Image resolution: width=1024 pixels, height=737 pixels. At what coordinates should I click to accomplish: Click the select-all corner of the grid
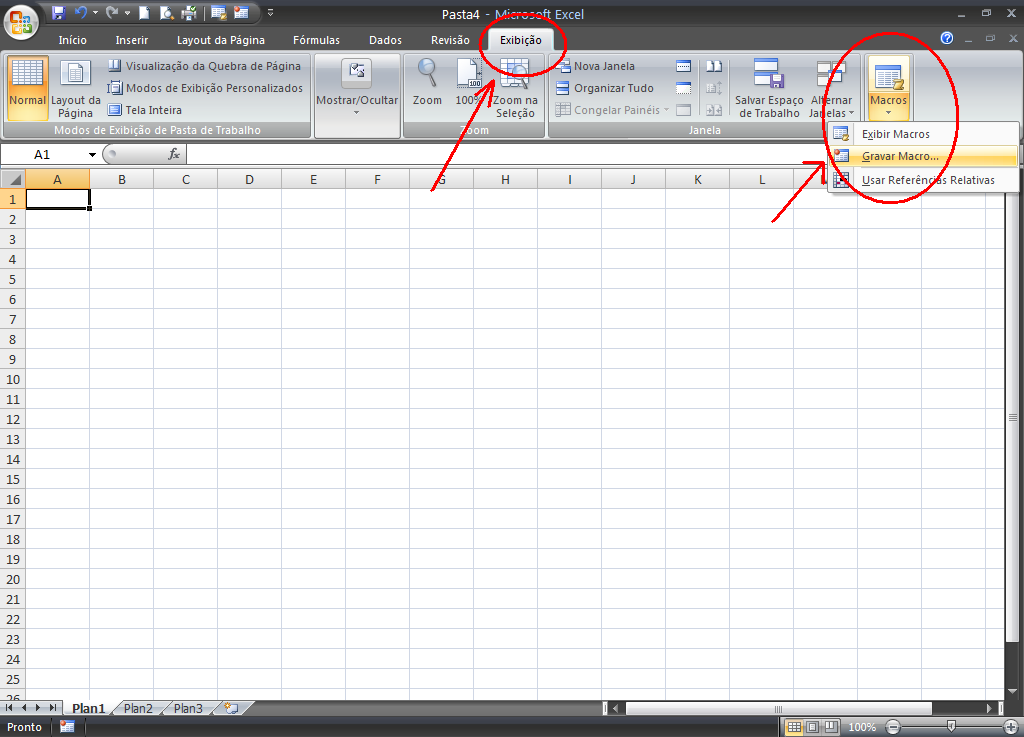(13, 179)
